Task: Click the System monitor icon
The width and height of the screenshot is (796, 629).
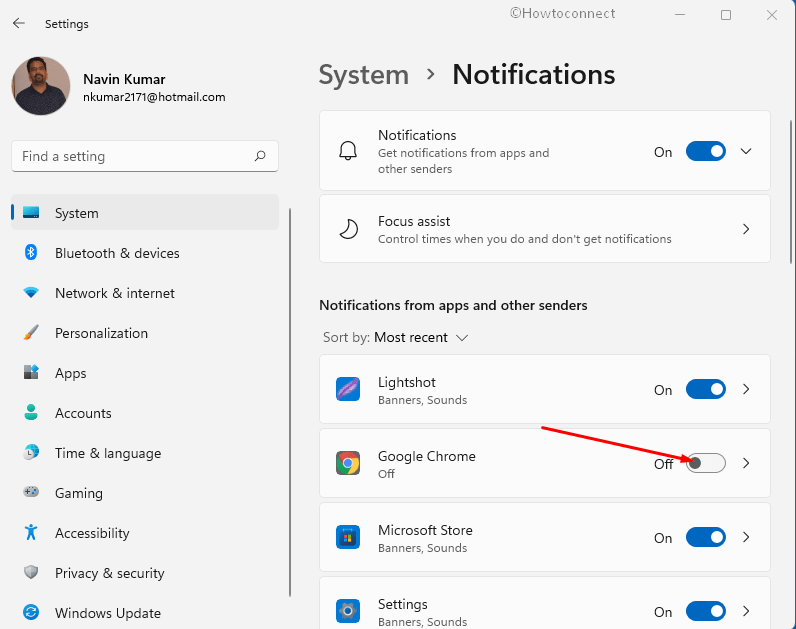Action: pos(31,212)
